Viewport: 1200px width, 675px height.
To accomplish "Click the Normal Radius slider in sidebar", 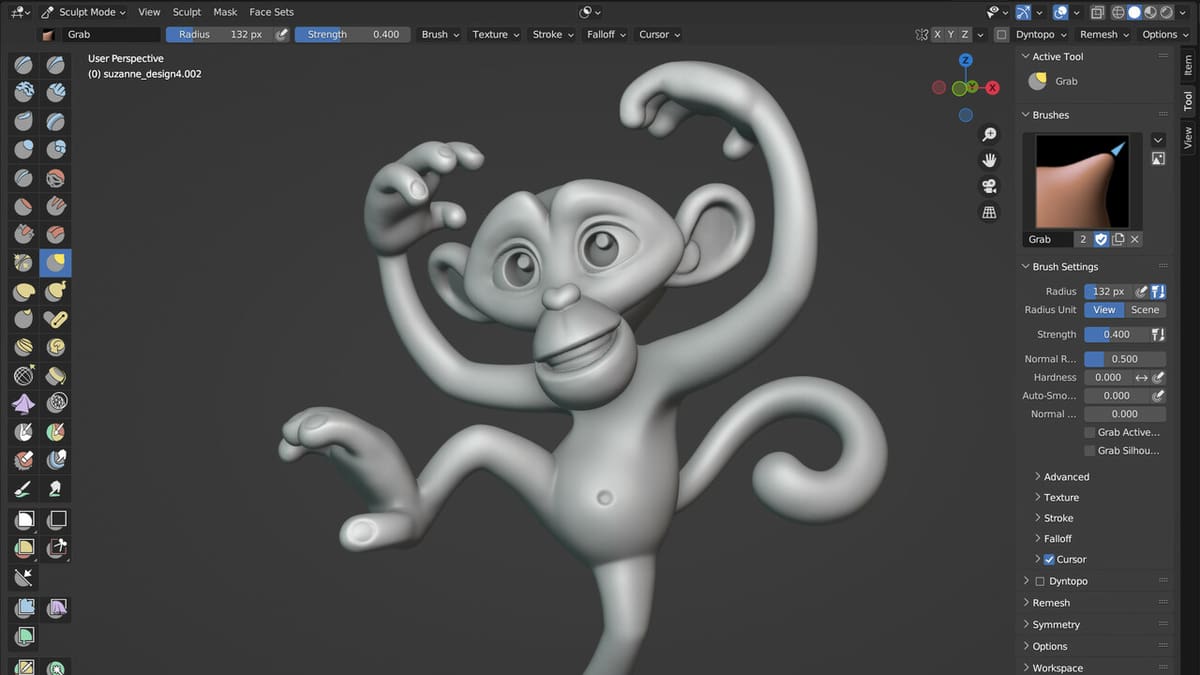I will point(1125,359).
